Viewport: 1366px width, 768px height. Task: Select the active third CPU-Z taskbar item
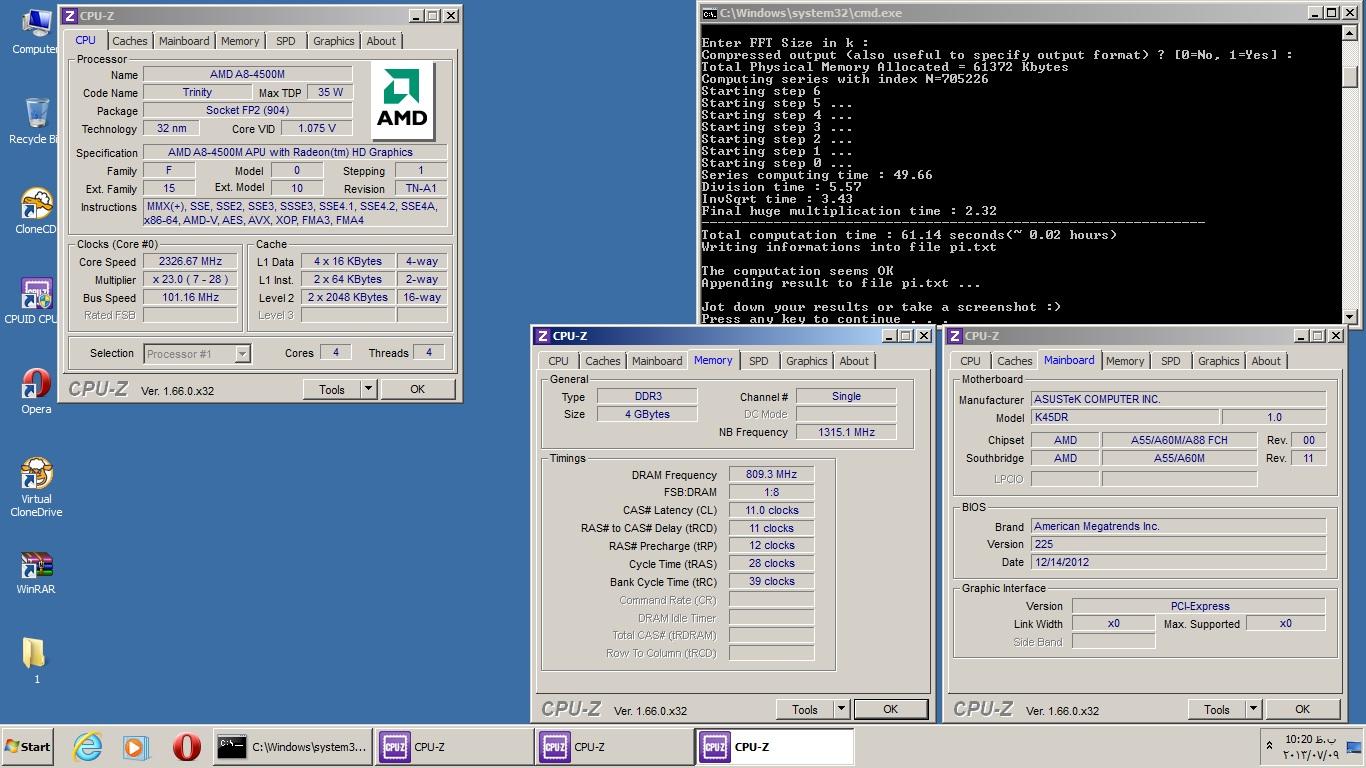click(x=775, y=747)
